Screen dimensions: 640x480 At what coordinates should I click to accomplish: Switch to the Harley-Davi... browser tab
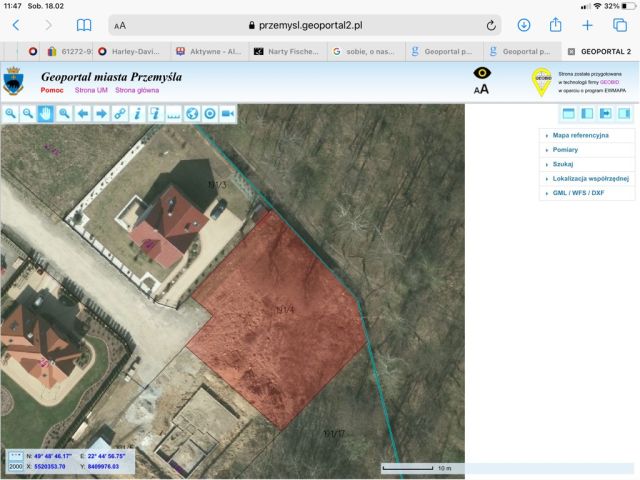pos(131,51)
